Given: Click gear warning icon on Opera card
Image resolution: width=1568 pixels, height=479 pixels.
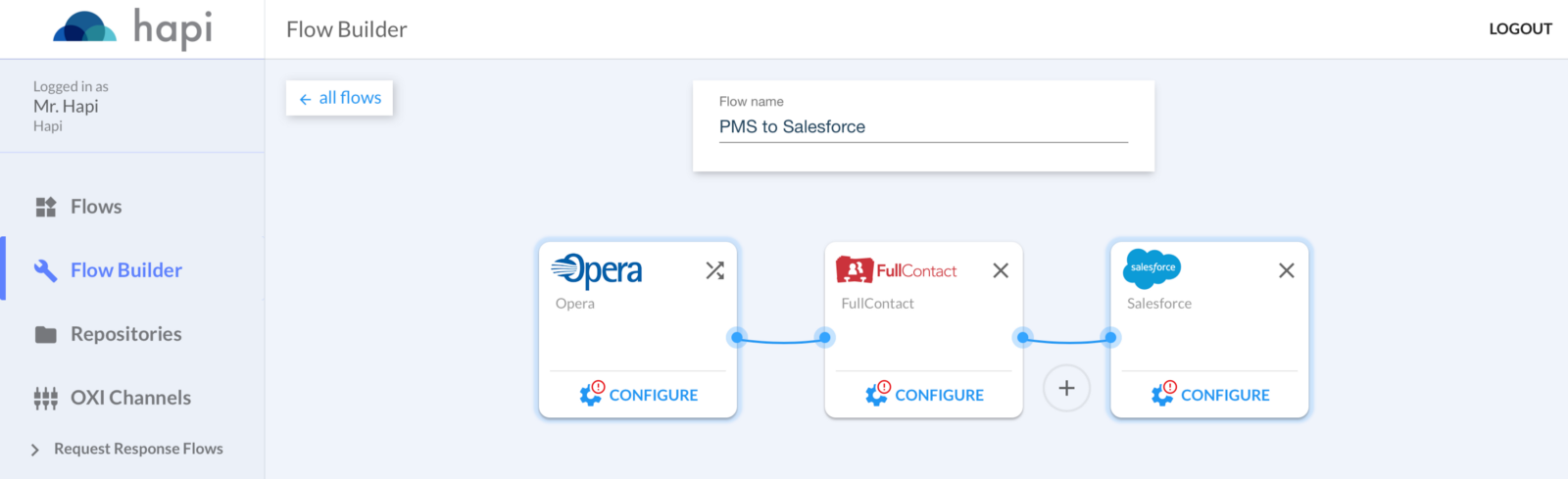Looking at the screenshot, I should click(x=592, y=393).
